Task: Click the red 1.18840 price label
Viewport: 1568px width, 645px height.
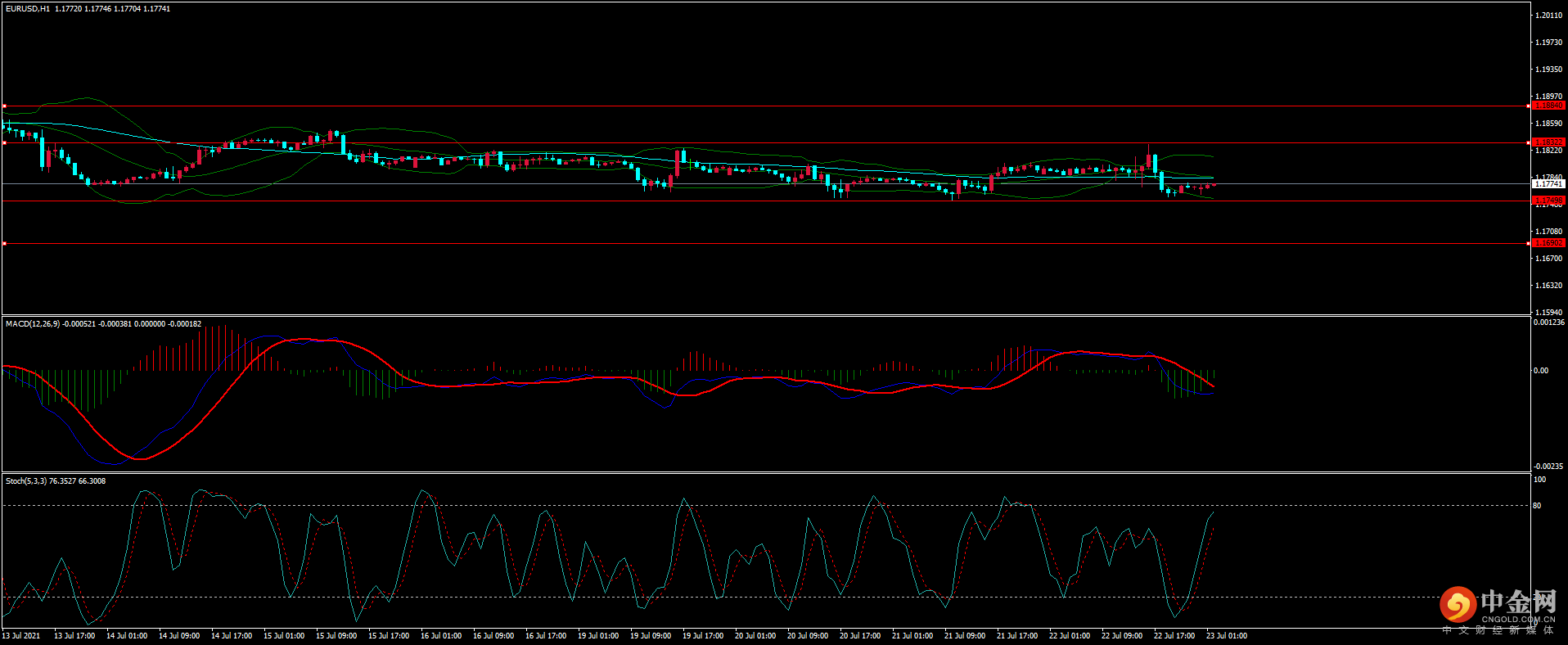Action: click(1548, 106)
